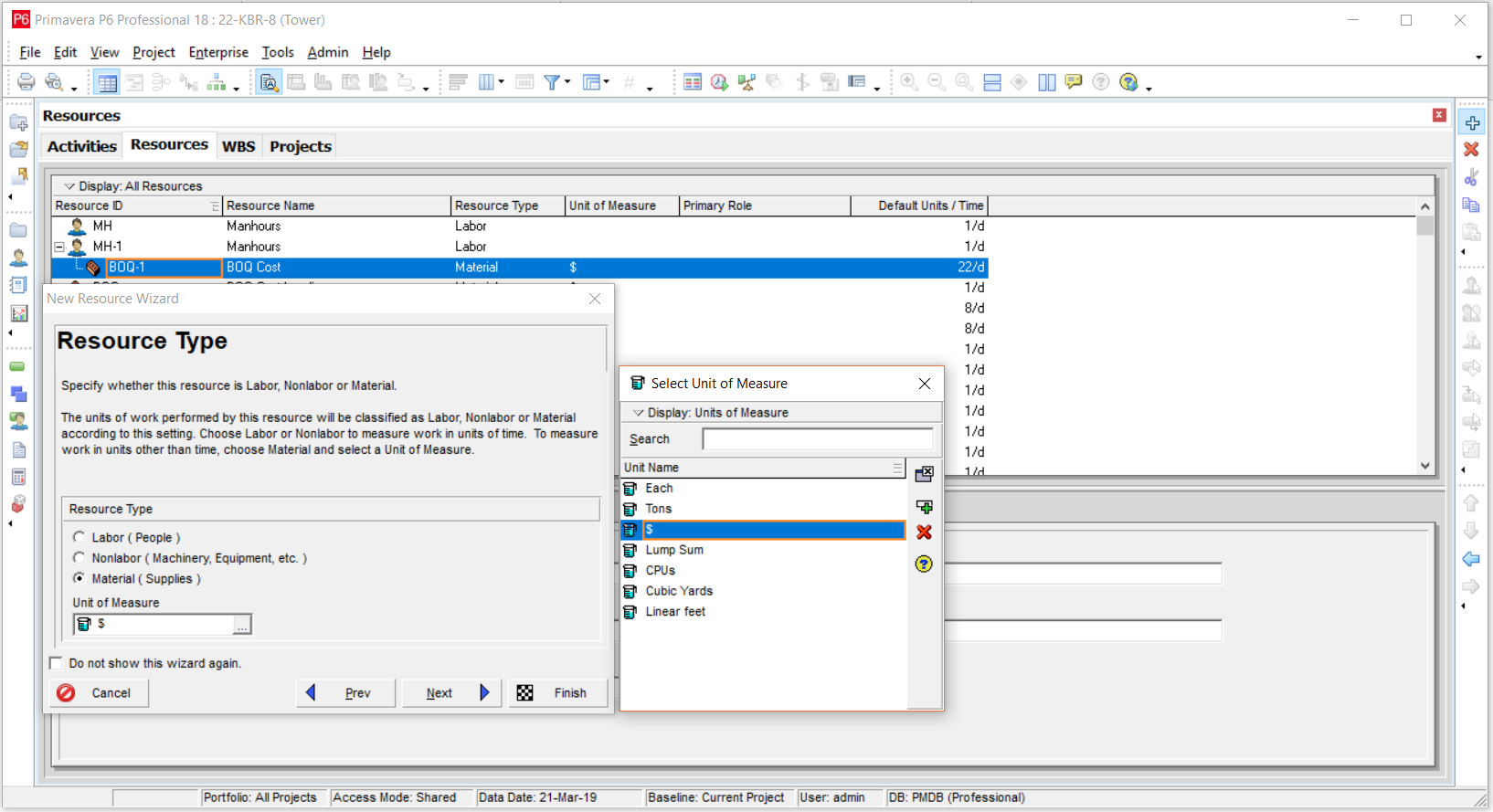
Task: Click the green plus Add unit icon
Action: 924,507
